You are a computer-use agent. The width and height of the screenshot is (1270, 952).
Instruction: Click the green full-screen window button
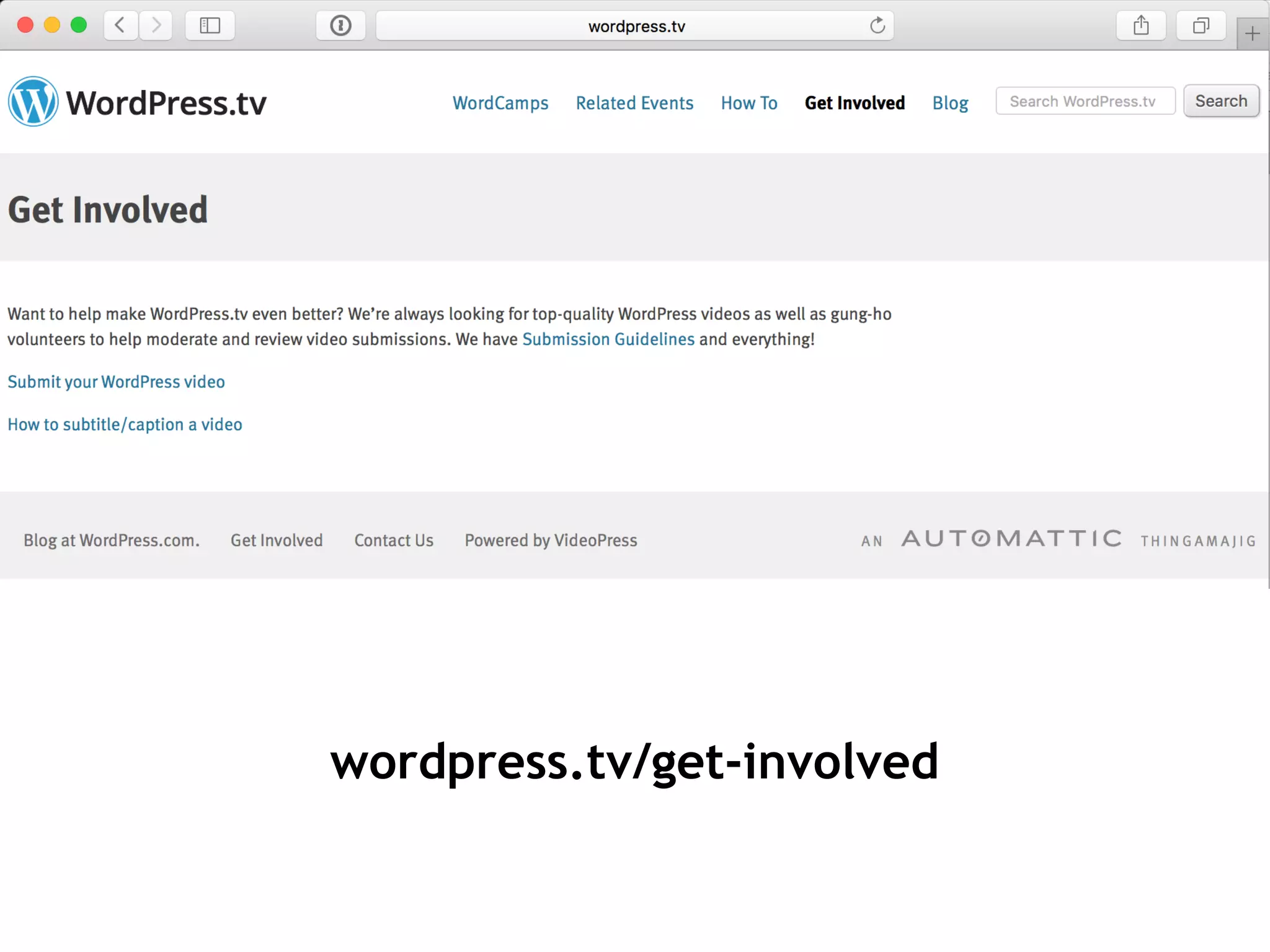[79, 25]
